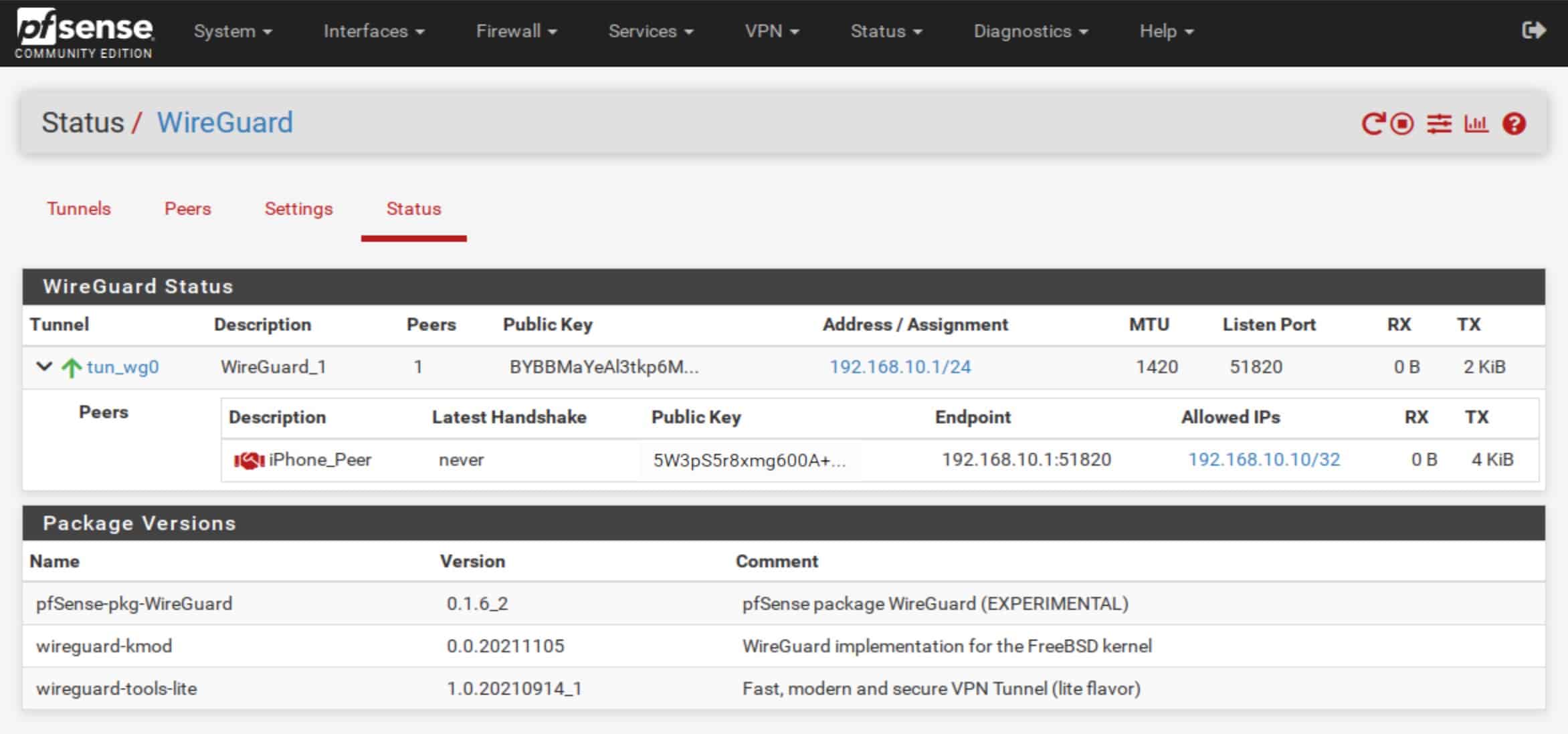Screen dimensions: 1568x734
Task: Select tunnel public key BYBBMaYeAl3tkp6M...
Action: coord(604,367)
